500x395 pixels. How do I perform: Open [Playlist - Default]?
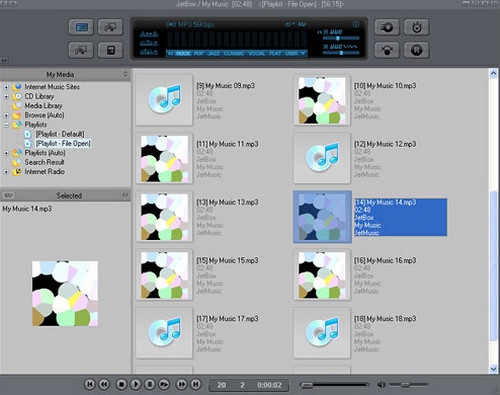coord(60,134)
